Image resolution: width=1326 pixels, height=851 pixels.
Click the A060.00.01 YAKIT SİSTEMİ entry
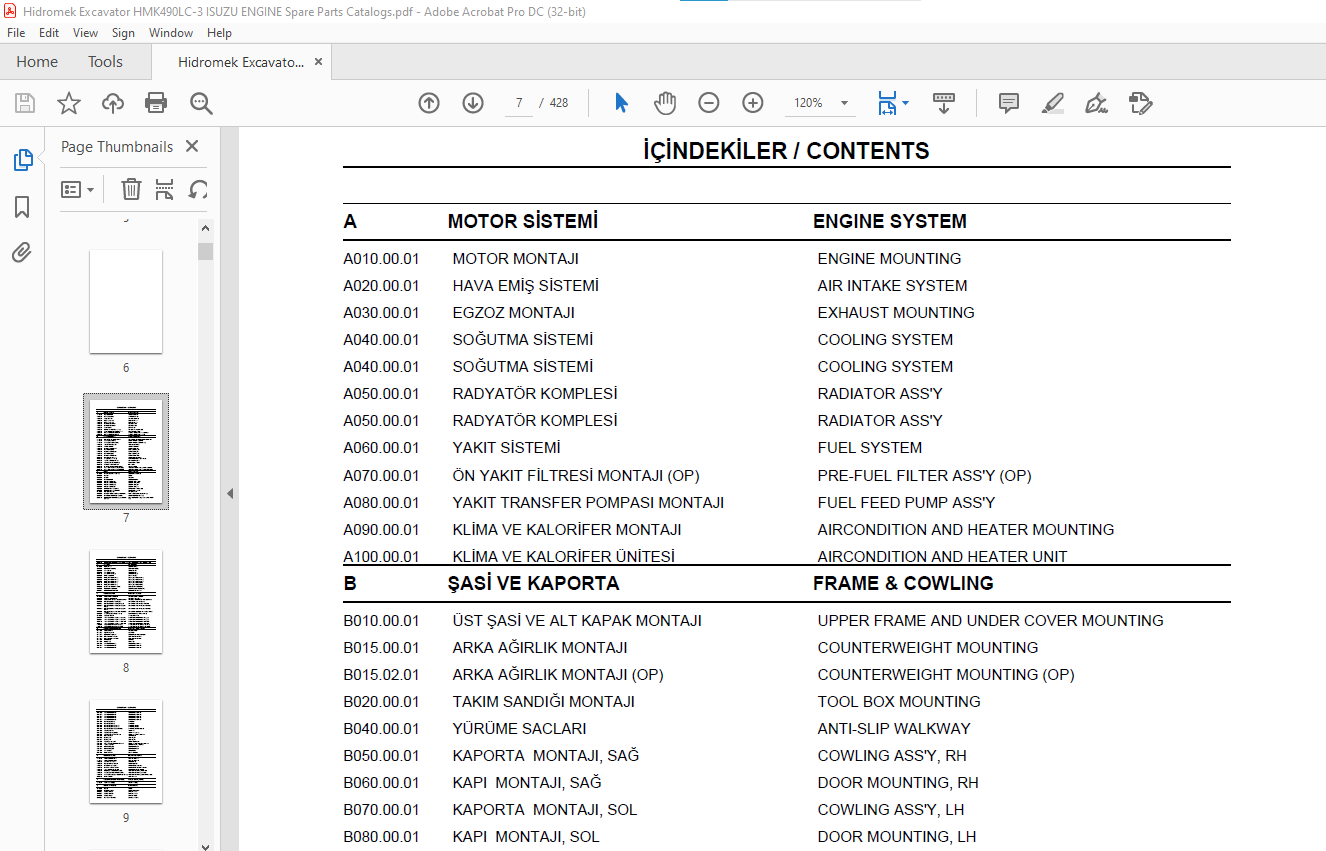(632, 447)
